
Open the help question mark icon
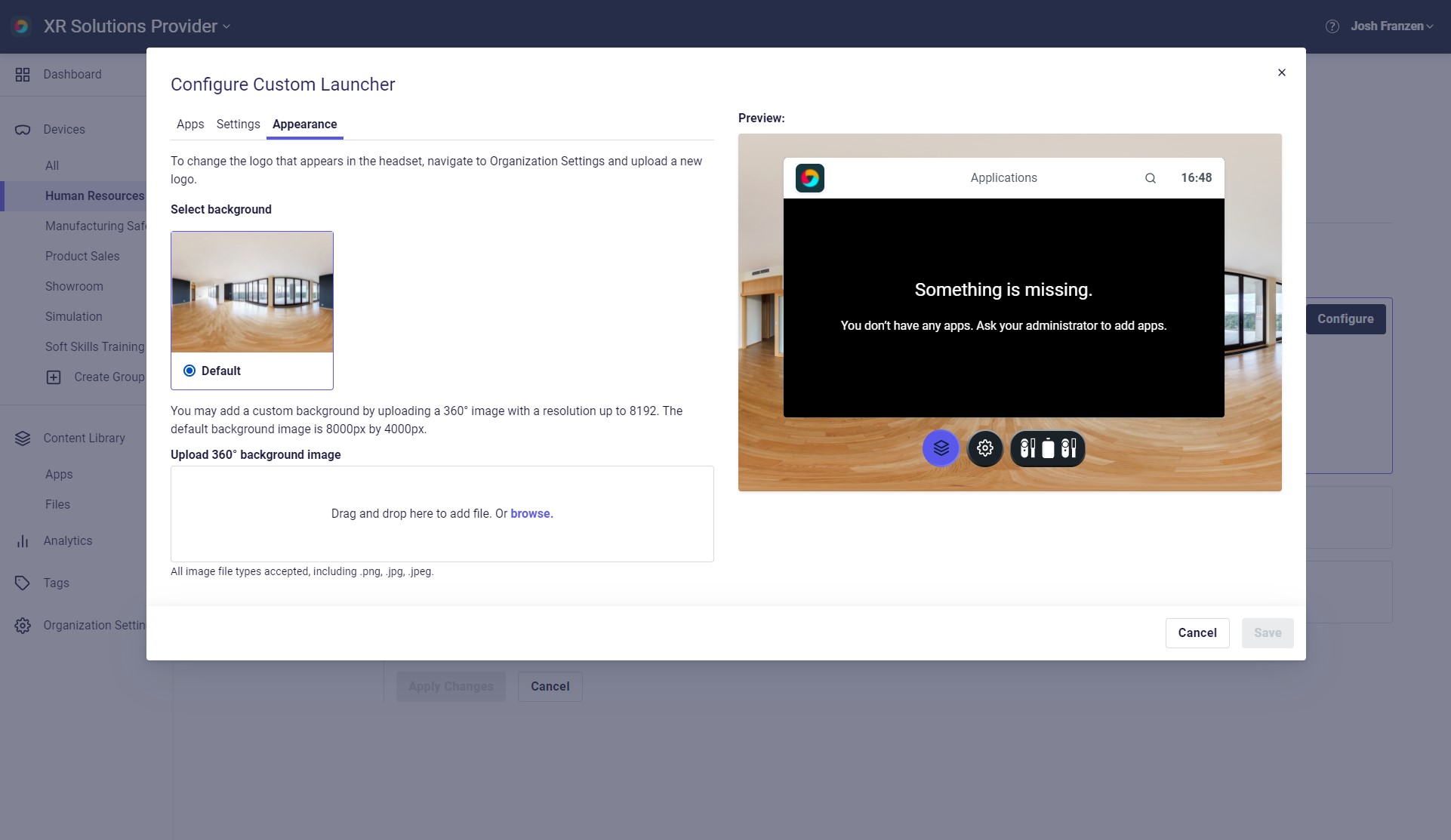pyautogui.click(x=1332, y=26)
